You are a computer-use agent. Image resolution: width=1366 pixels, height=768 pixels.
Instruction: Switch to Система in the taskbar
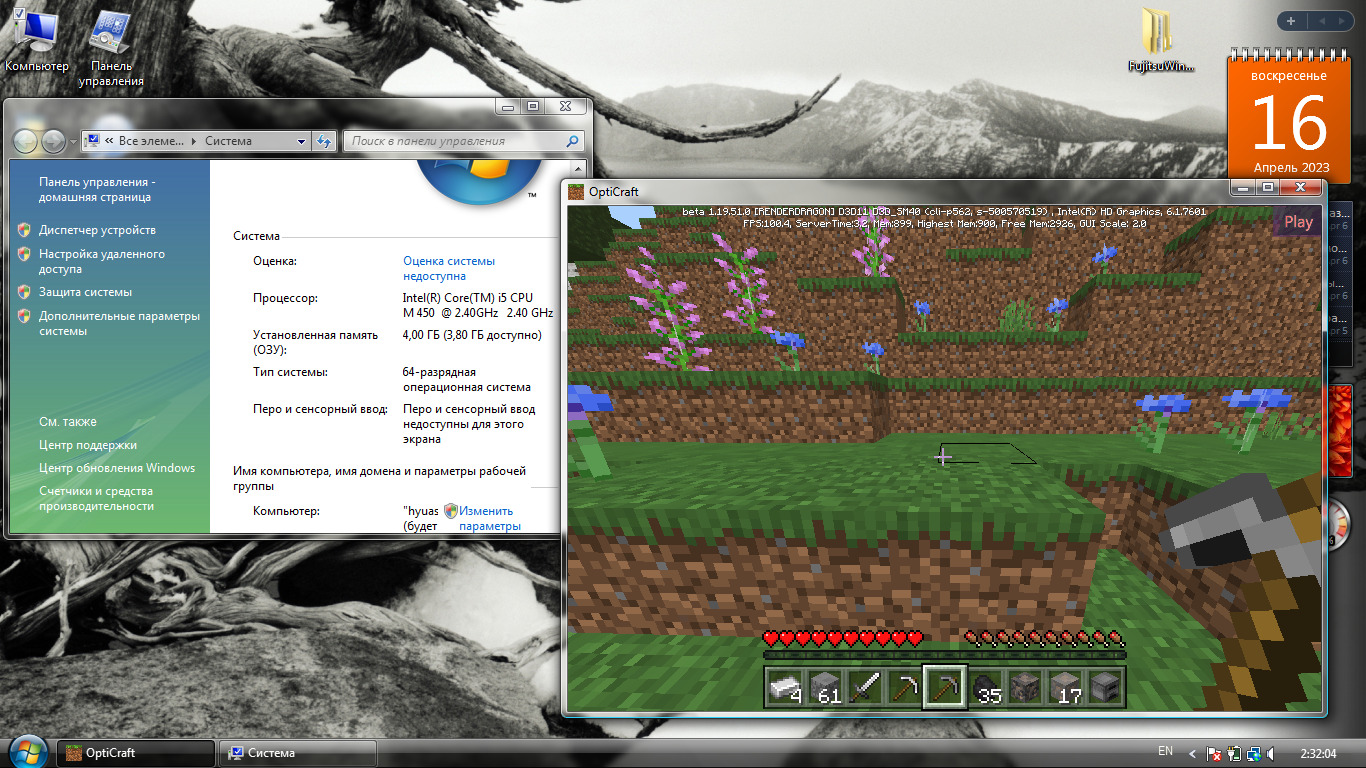(x=298, y=753)
